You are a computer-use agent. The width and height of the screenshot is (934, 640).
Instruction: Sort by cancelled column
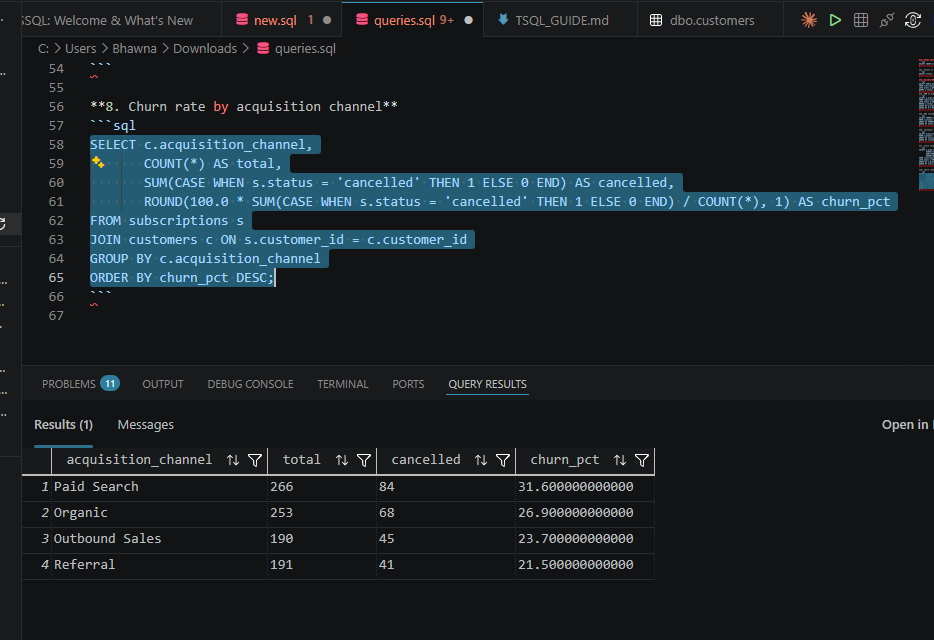click(481, 460)
